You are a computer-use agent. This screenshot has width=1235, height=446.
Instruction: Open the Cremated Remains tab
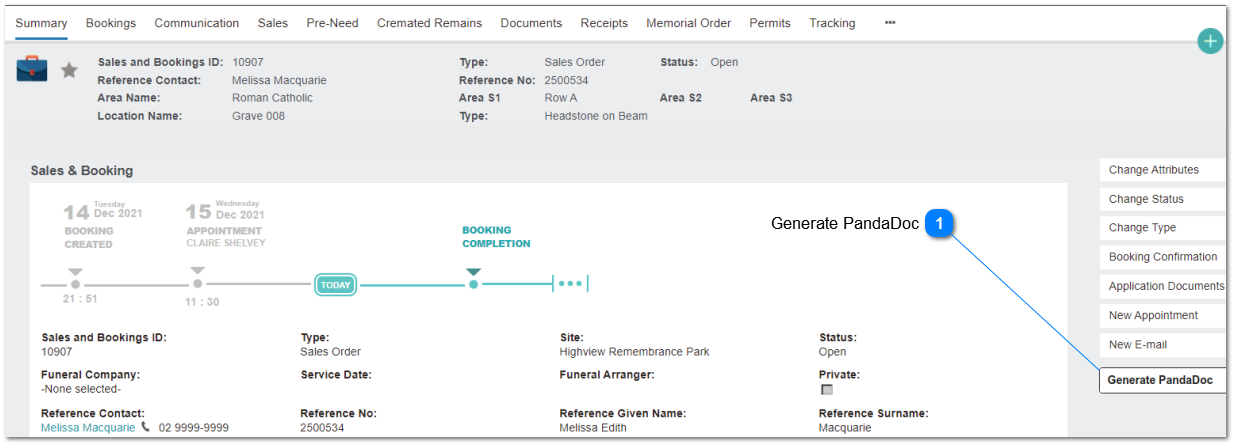click(x=429, y=23)
